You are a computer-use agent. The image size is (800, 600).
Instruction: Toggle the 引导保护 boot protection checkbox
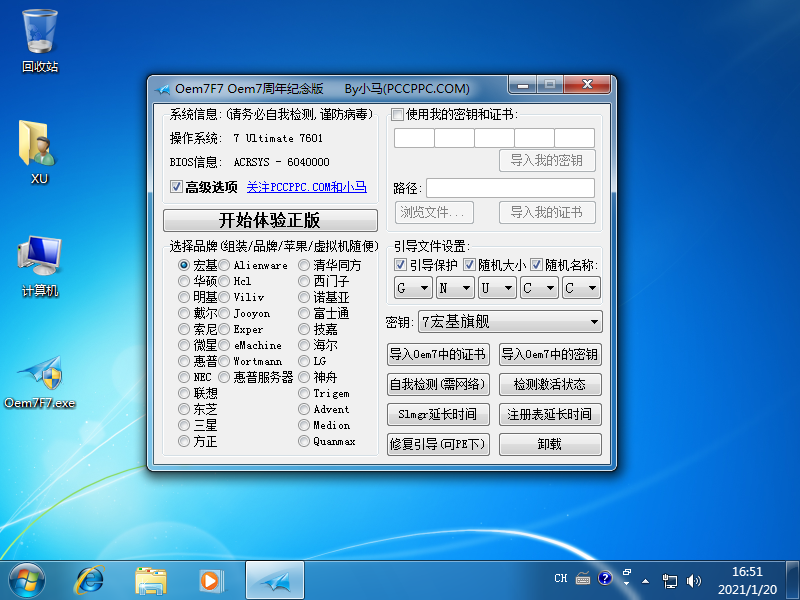pyautogui.click(x=401, y=265)
